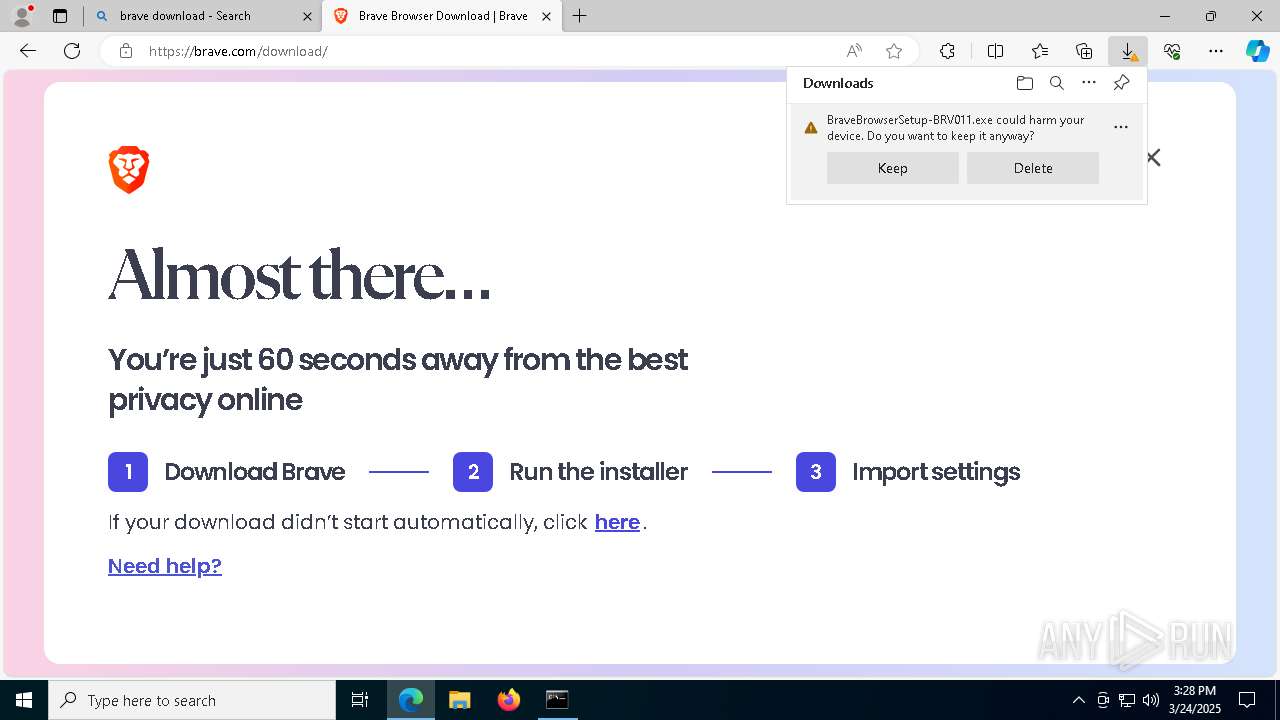Image resolution: width=1280 pixels, height=720 pixels.
Task: Open volume control tray icon
Action: tap(1151, 700)
